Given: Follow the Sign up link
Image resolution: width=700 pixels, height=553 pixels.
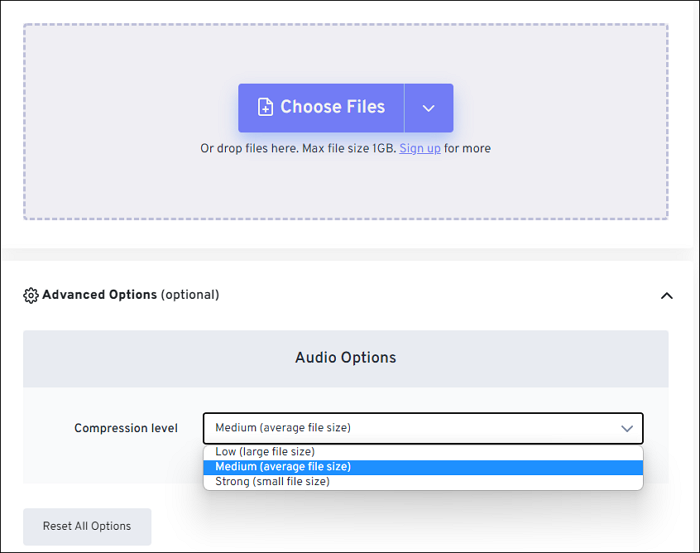Looking at the screenshot, I should coord(419,149).
